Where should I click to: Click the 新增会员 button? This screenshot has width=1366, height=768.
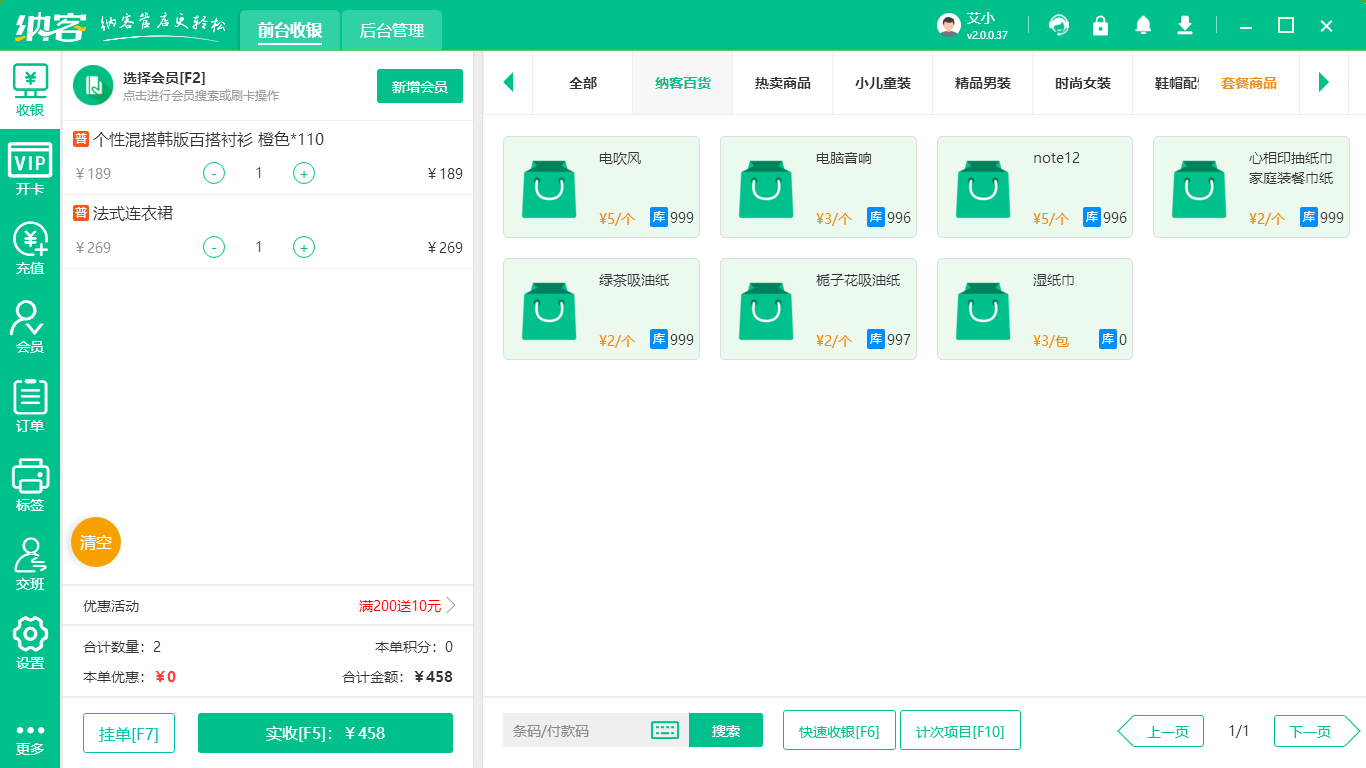tap(420, 86)
